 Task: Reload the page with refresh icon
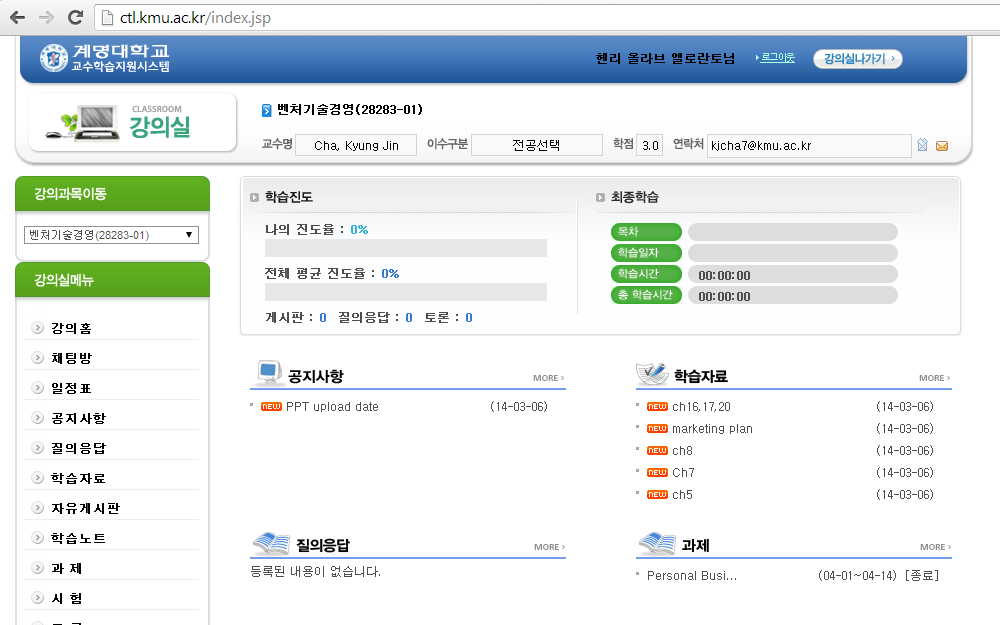pos(74,17)
